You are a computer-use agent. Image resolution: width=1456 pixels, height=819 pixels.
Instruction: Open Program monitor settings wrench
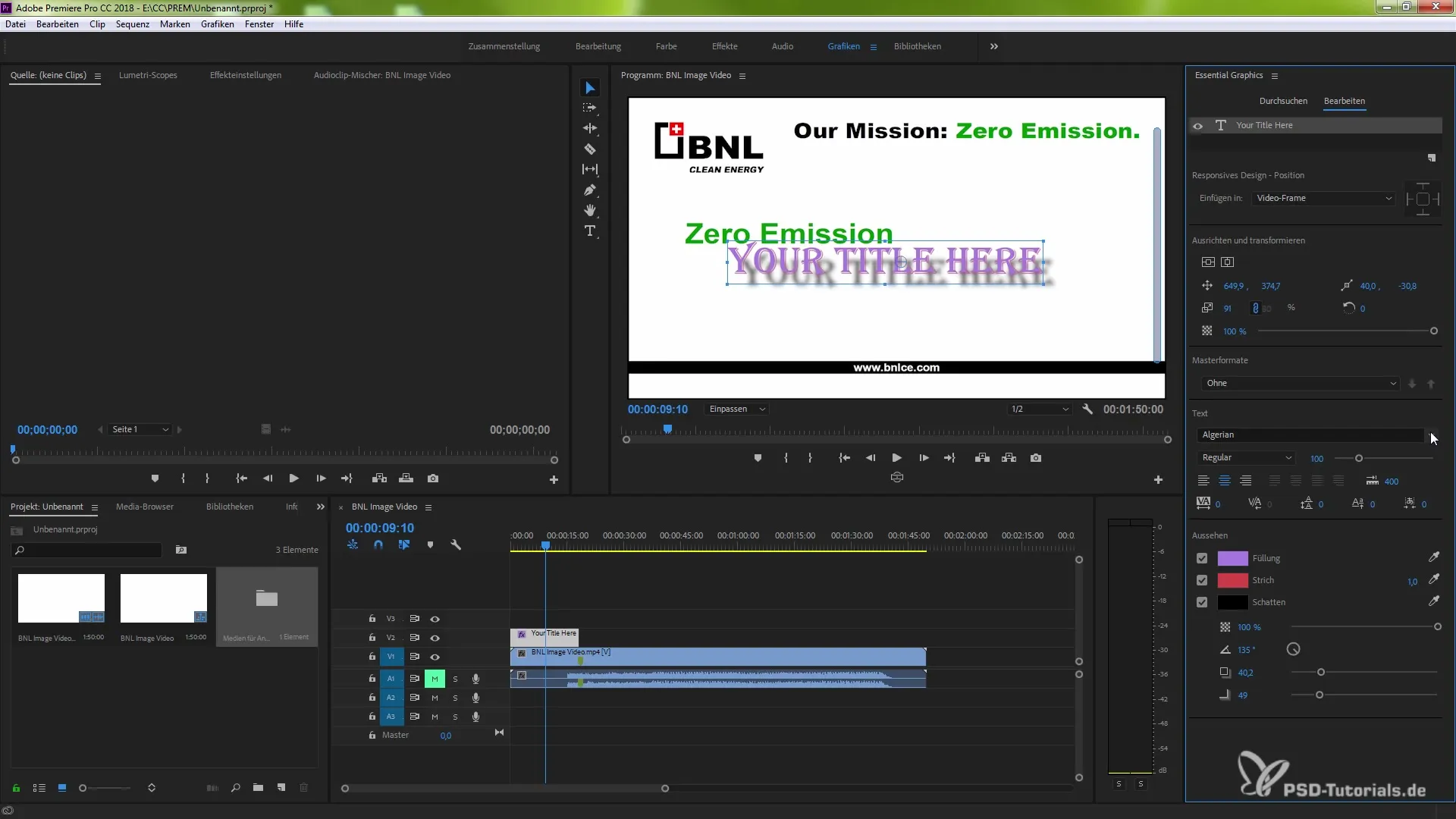point(1087,409)
